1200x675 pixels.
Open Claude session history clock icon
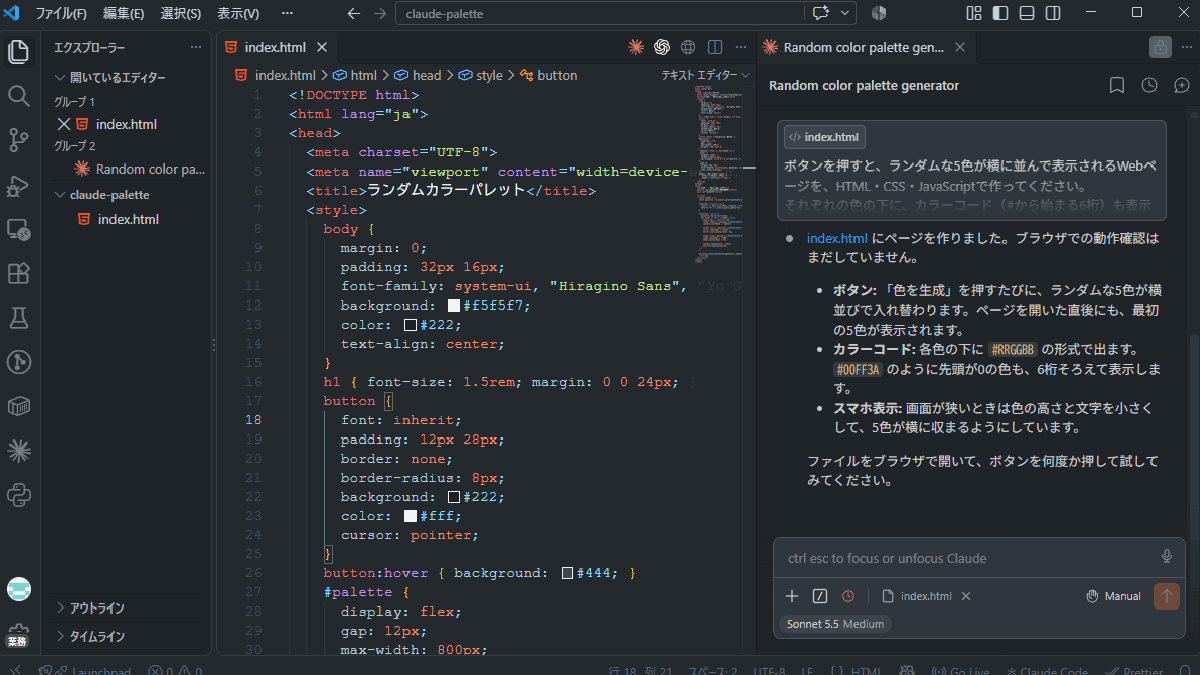click(x=1150, y=85)
